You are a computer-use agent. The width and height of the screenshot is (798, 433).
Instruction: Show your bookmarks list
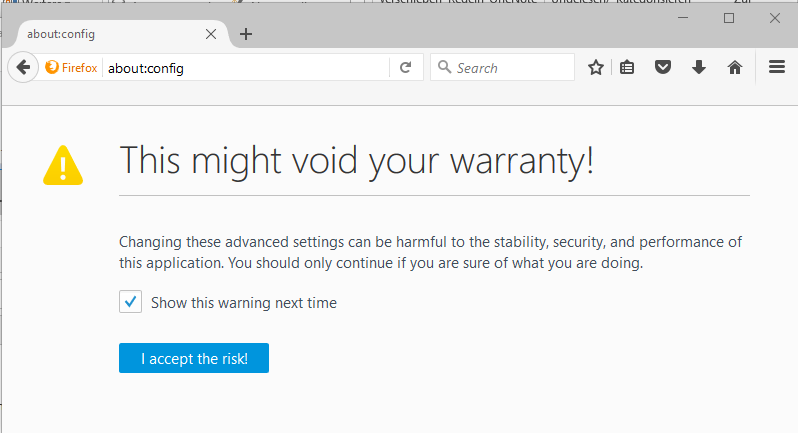click(x=628, y=68)
